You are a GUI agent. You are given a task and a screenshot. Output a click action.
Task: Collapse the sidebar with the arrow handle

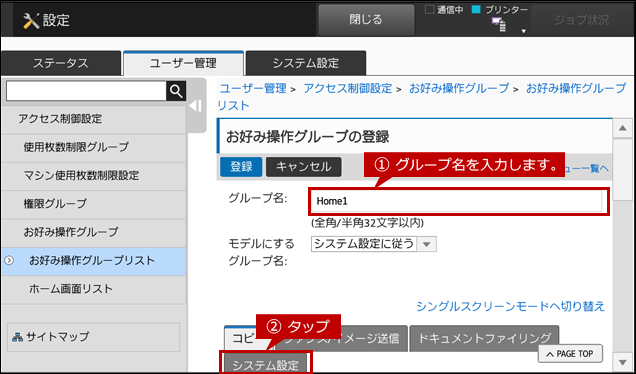click(196, 106)
